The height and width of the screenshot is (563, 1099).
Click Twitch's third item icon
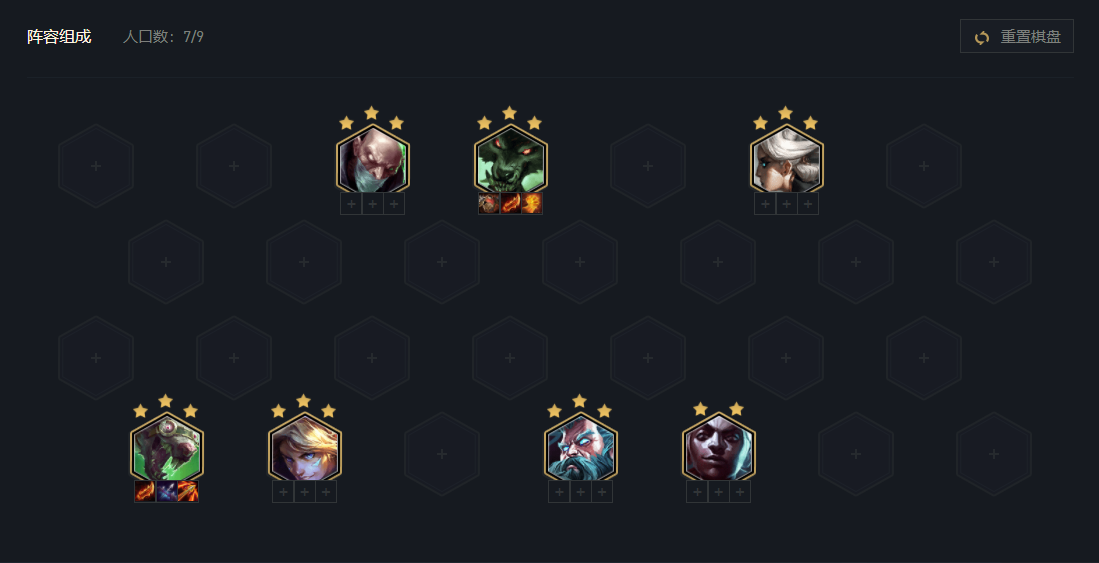point(188,491)
